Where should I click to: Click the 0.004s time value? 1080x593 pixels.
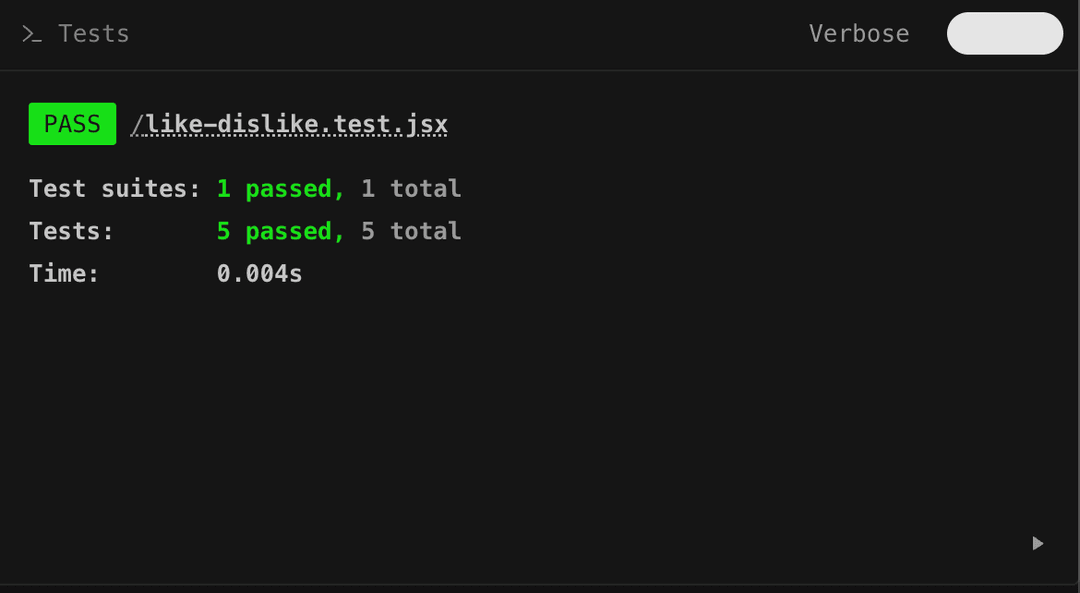point(260,273)
